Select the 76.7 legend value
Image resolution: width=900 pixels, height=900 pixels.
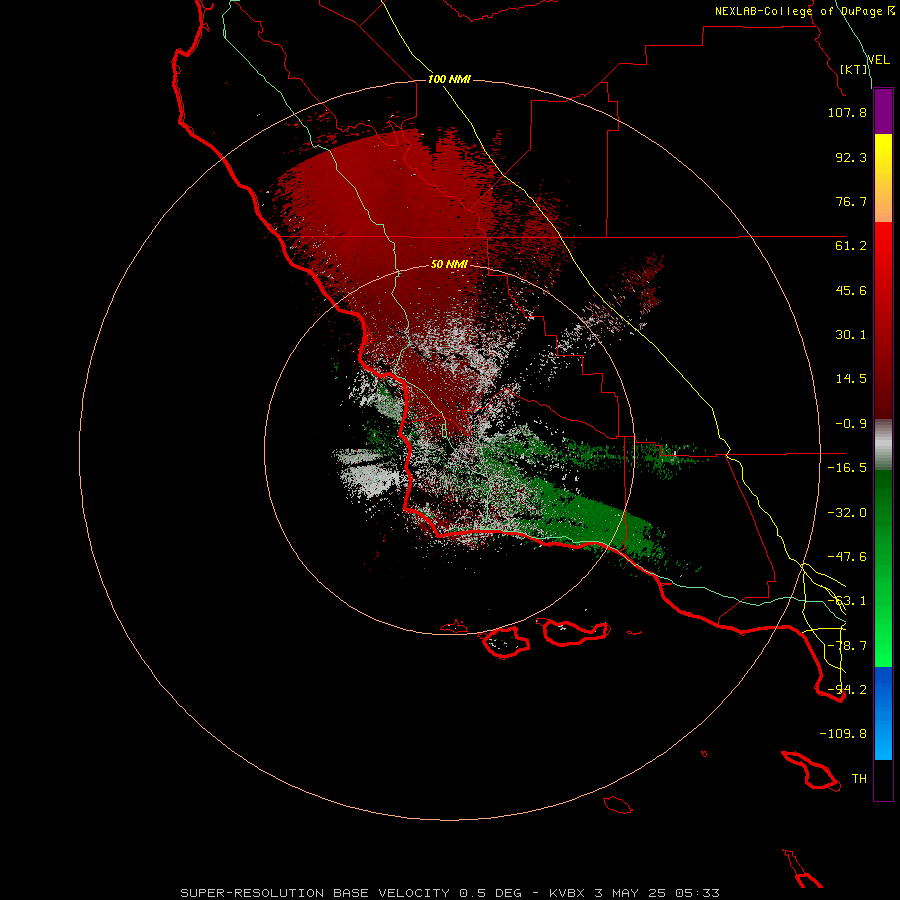[x=851, y=201]
